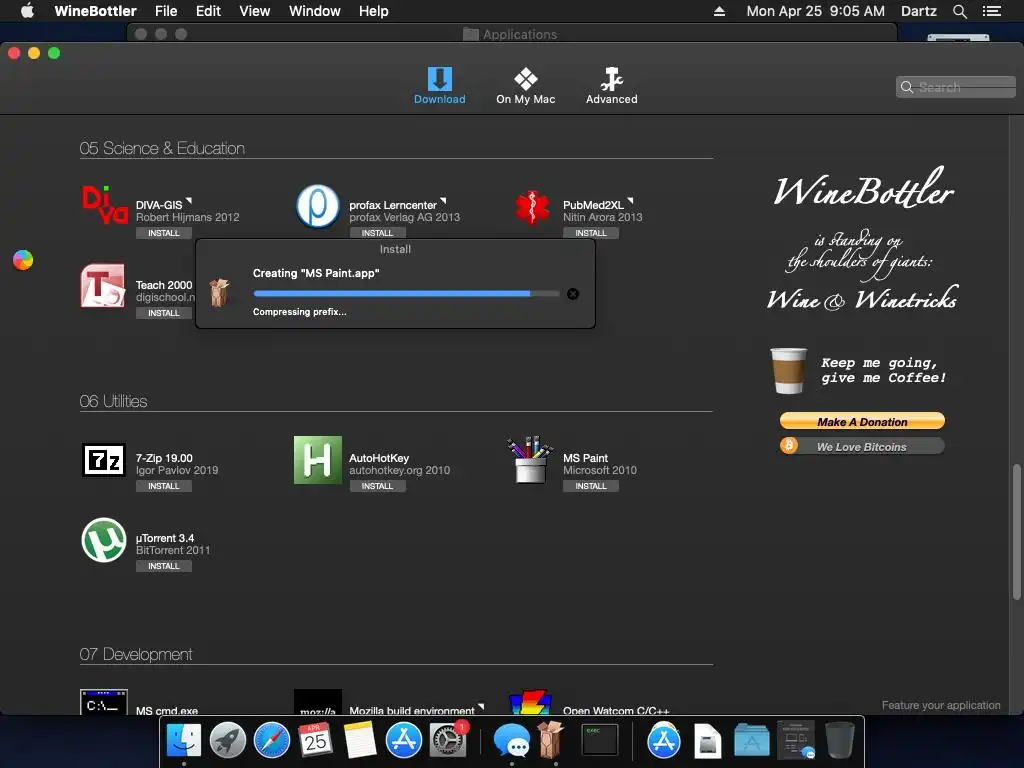Click the Dartz user name in menu bar
Screen dimensions: 1024x768
point(918,11)
